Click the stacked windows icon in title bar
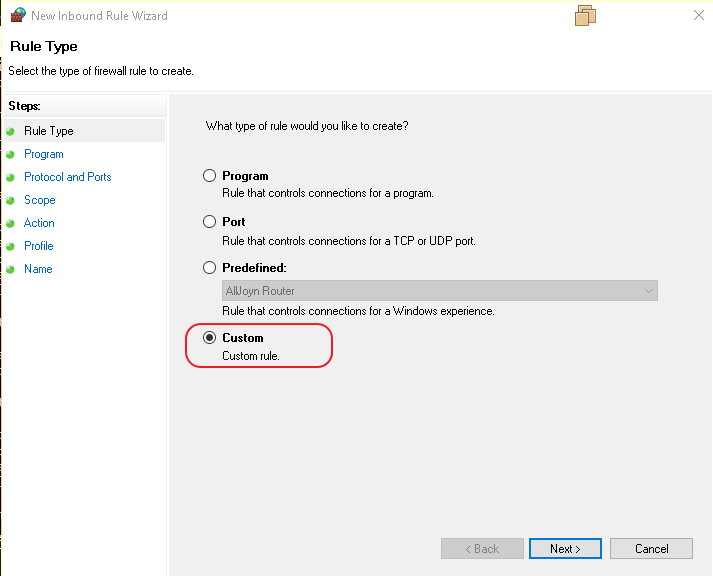This screenshot has height=576, width=713. tap(586, 15)
